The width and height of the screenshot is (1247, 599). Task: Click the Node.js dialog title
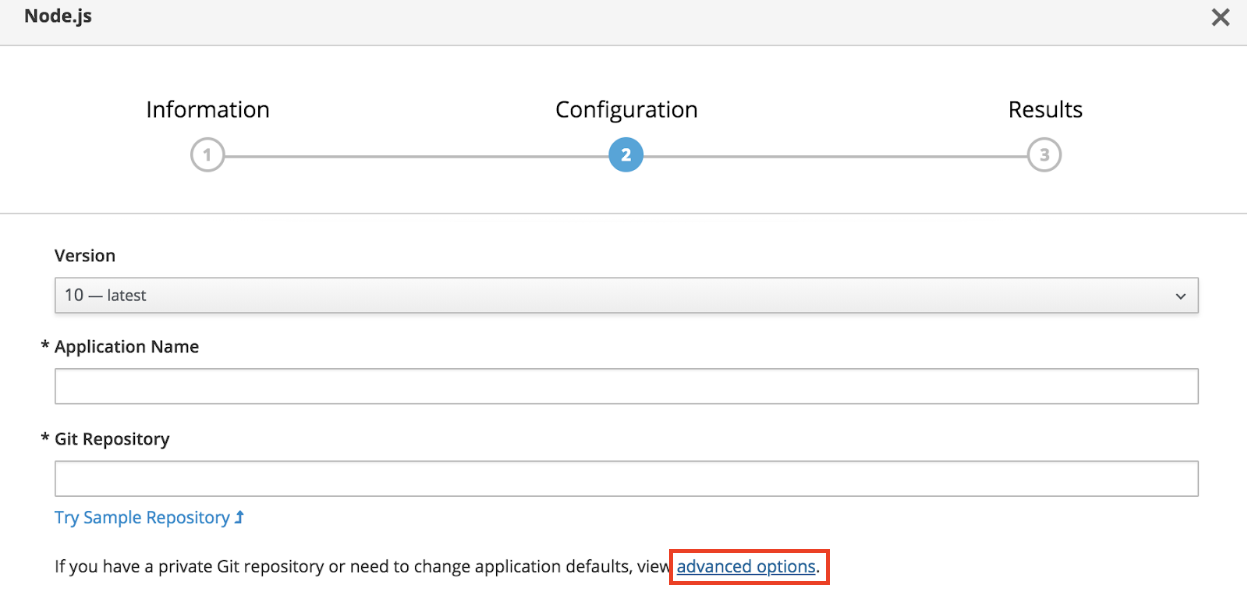pos(58,16)
